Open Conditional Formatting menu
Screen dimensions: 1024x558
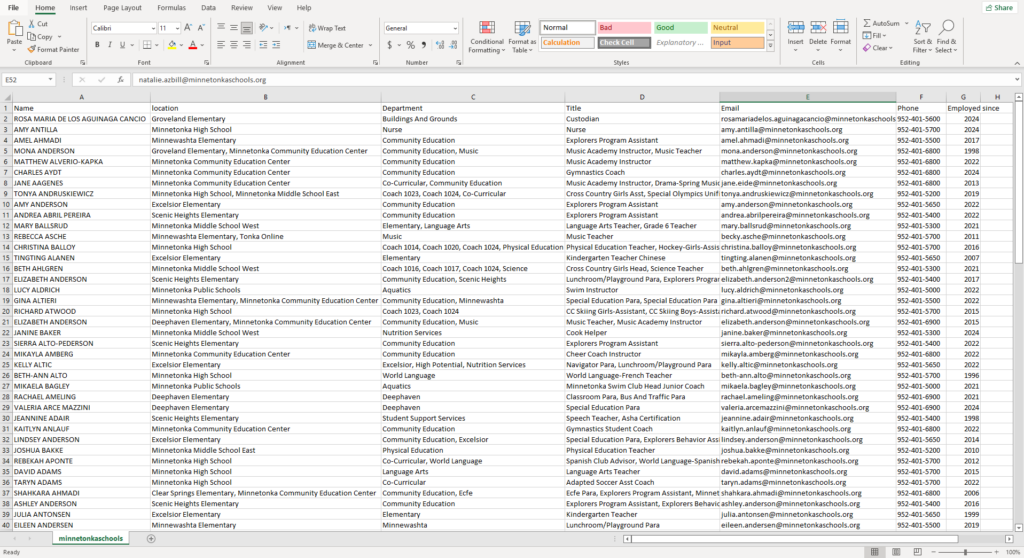[x=487, y=37]
